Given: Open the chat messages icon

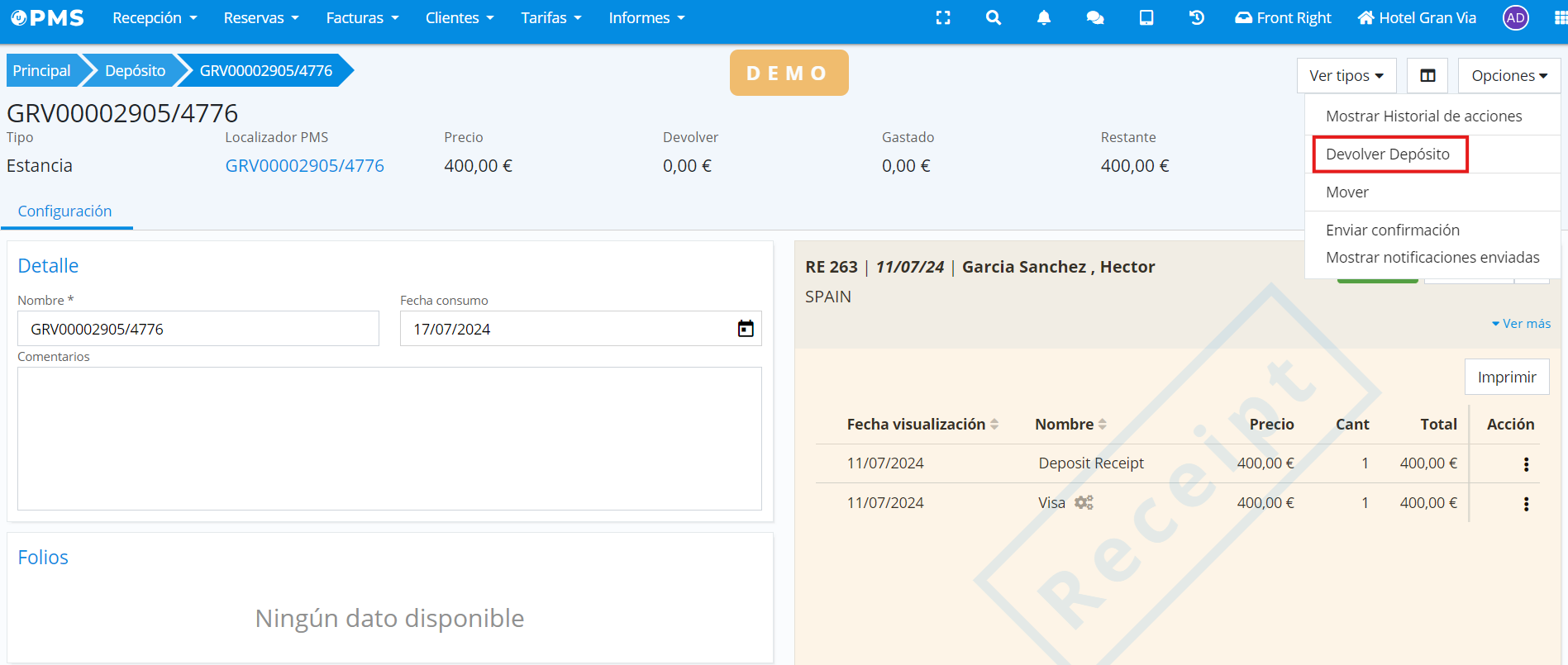Looking at the screenshot, I should [x=1095, y=18].
